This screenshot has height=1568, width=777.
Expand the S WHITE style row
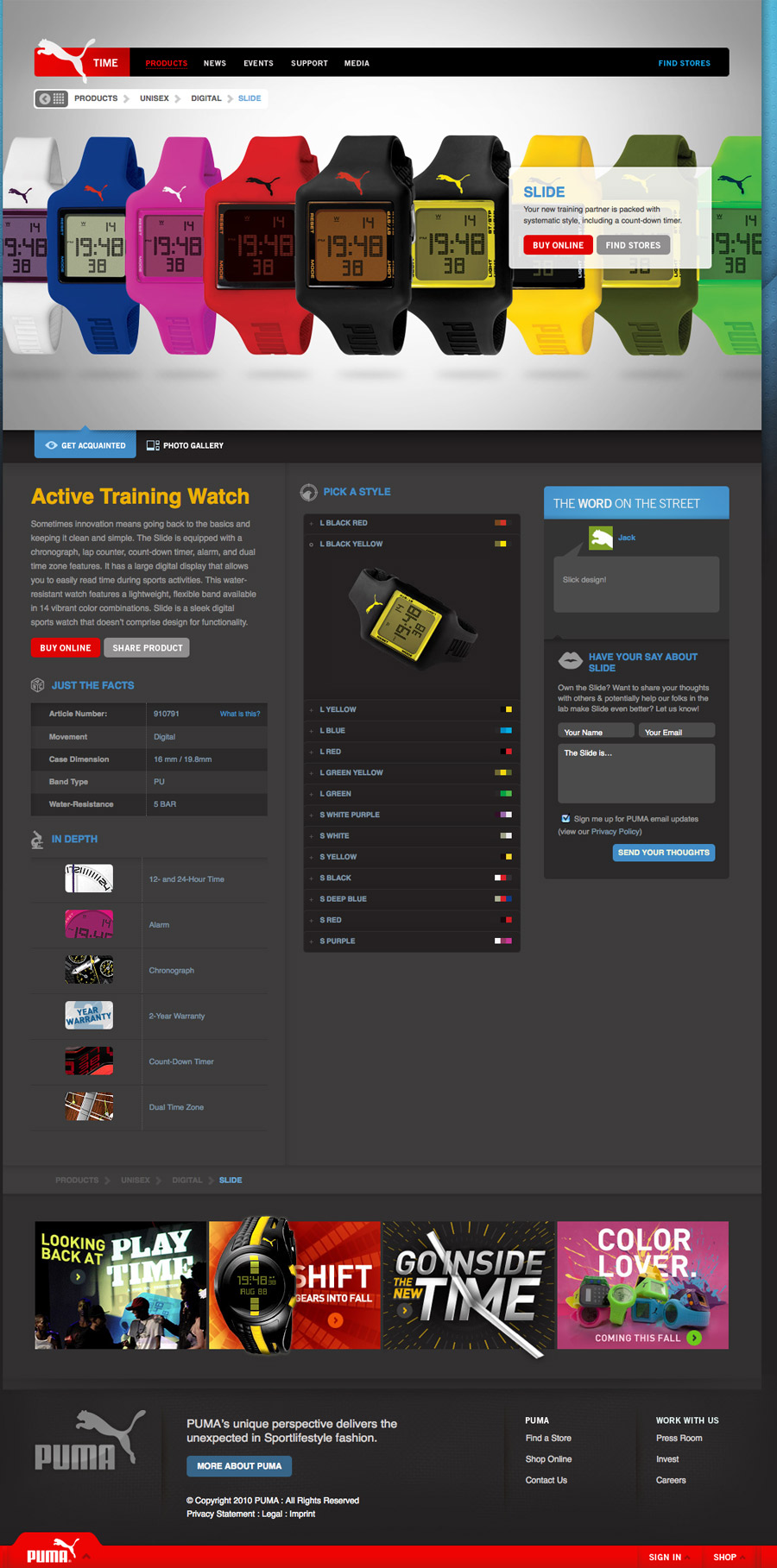point(412,835)
